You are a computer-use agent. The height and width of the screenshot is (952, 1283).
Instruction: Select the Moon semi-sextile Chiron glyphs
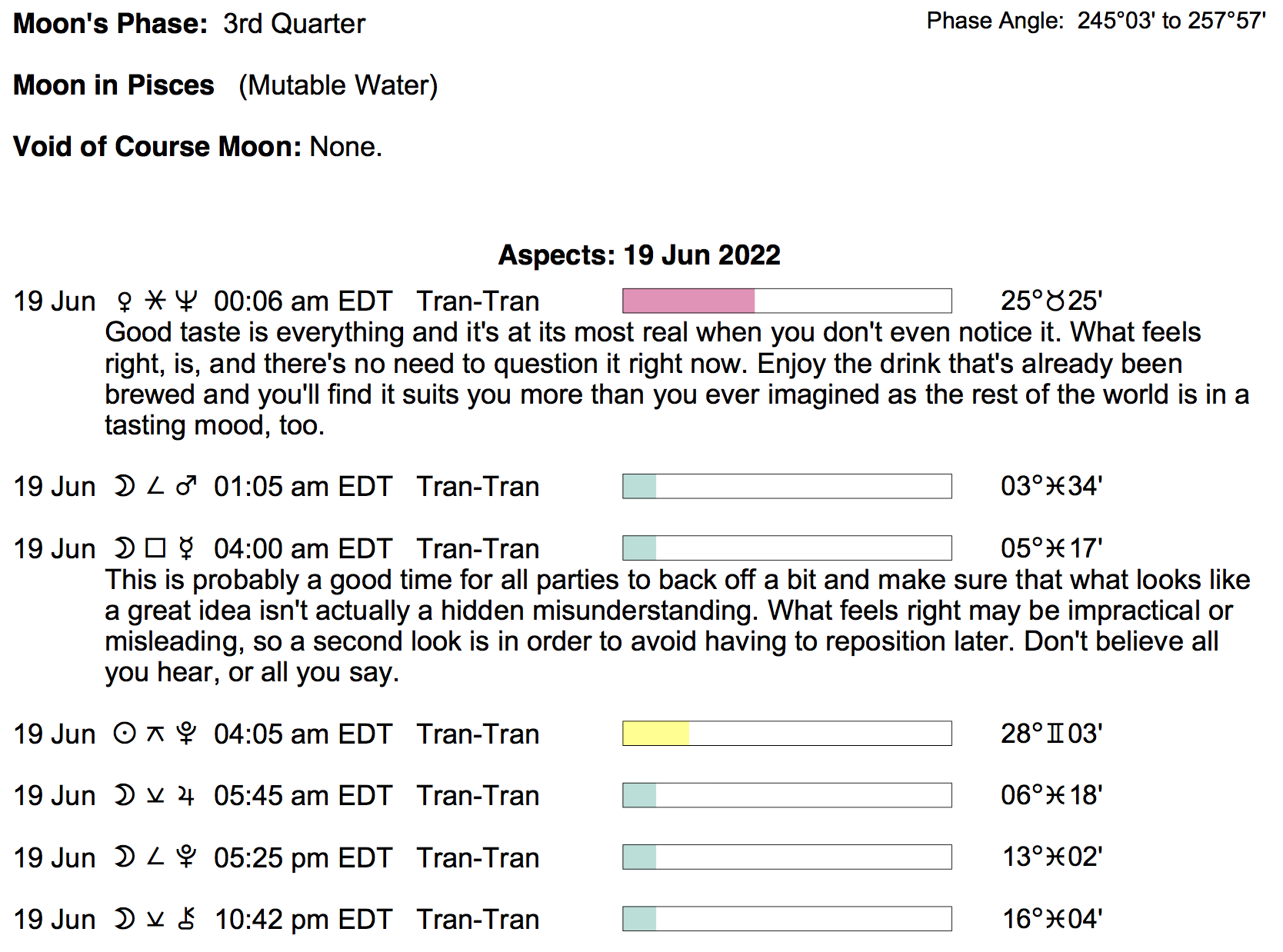click(x=155, y=919)
